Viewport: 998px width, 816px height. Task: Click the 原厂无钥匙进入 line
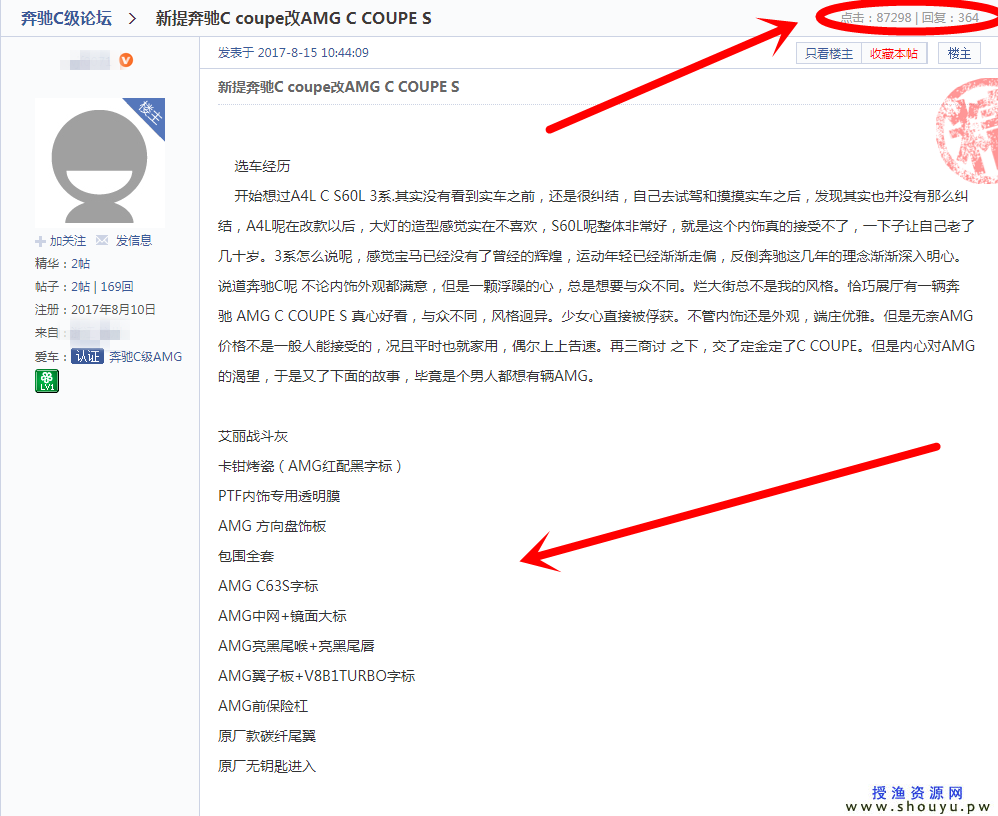tap(267, 766)
